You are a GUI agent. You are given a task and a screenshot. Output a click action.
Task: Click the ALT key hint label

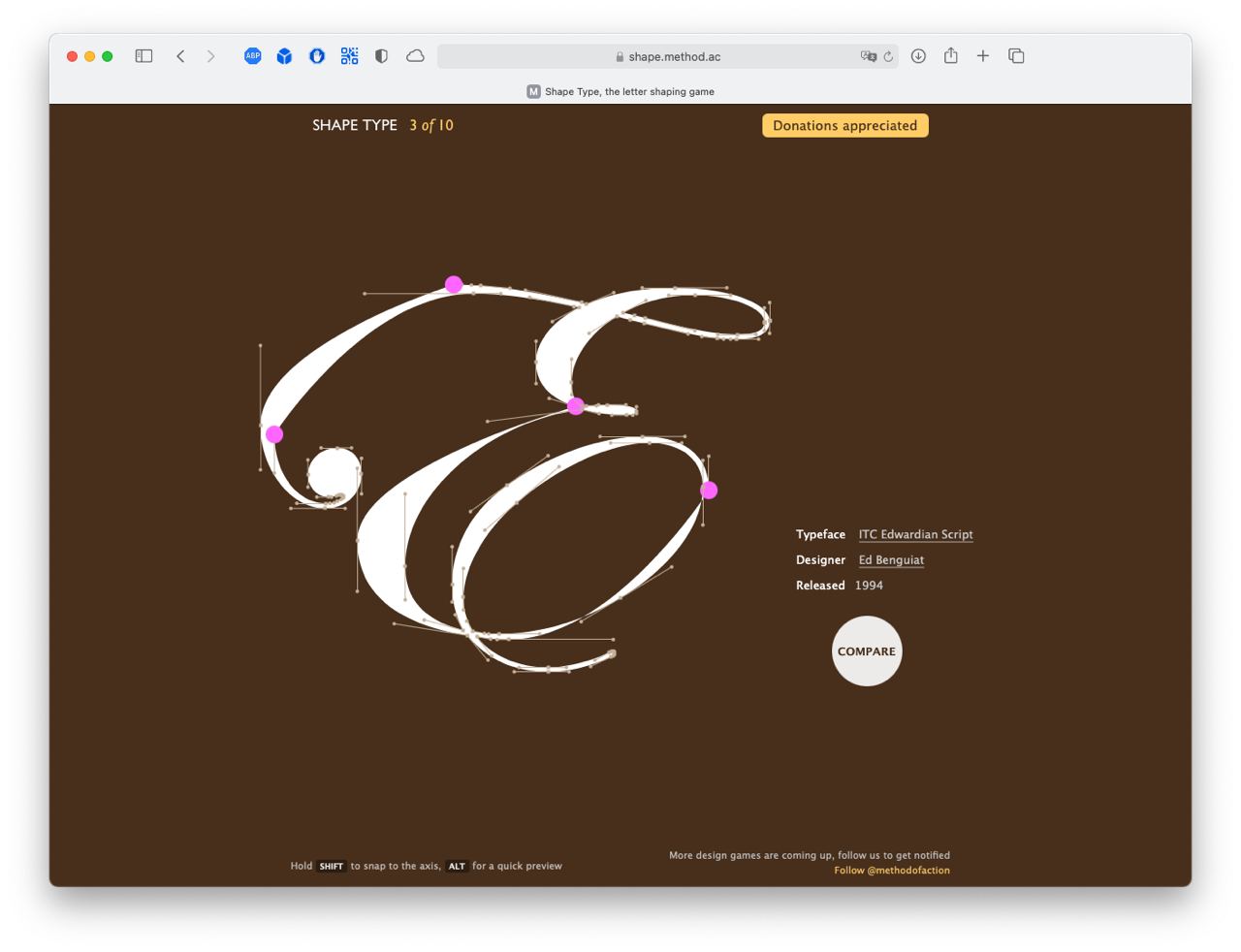tap(457, 867)
